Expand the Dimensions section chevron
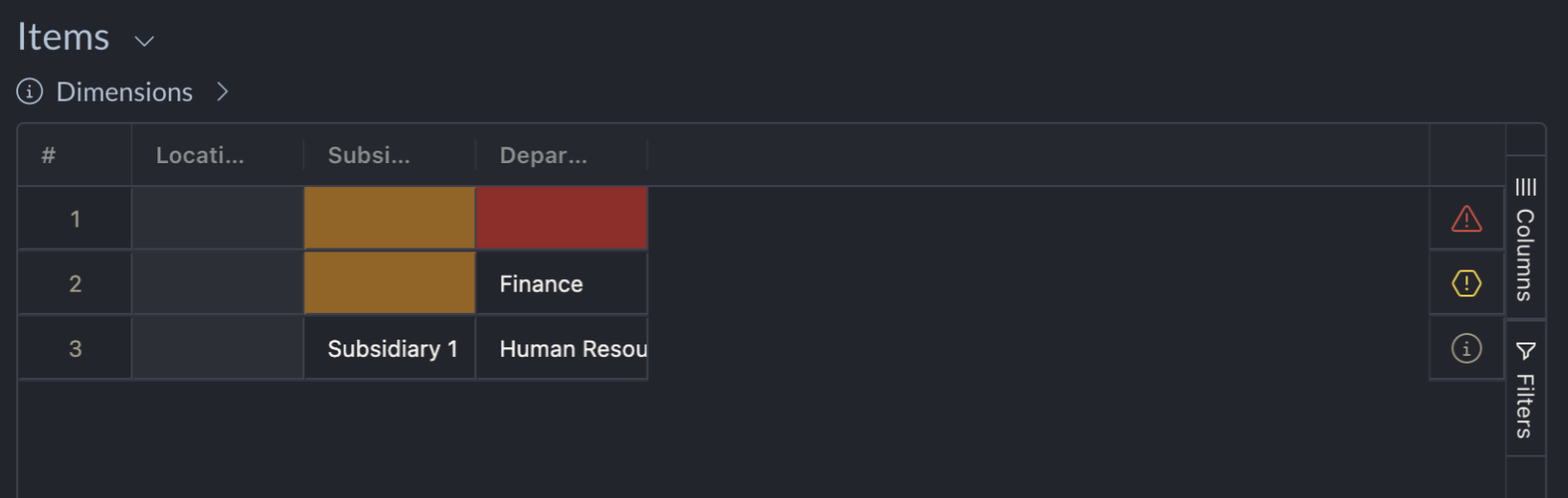The height and width of the screenshot is (498, 1568). pos(223,92)
